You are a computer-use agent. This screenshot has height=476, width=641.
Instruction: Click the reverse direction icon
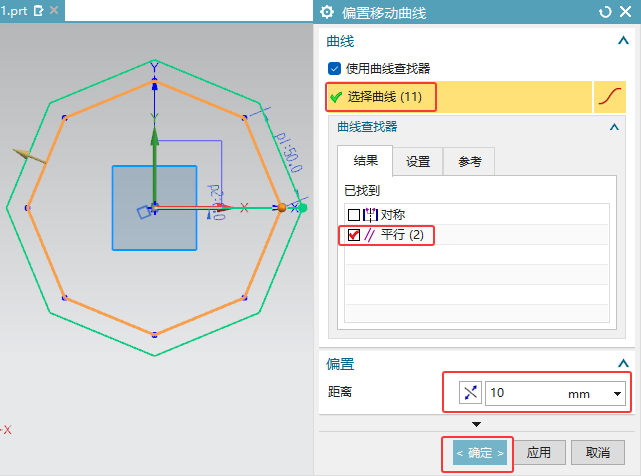470,393
